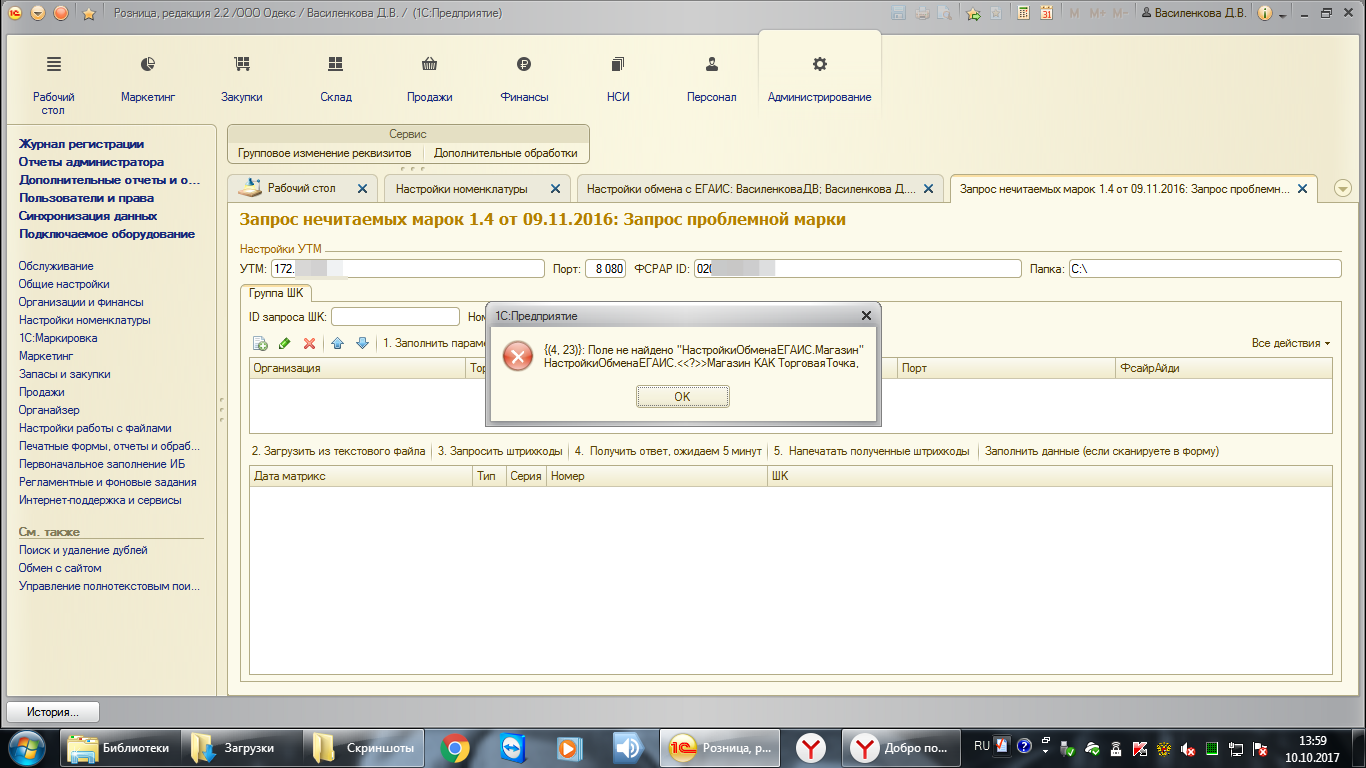The image size is (1366, 768).
Task: Click the Организация column header
Action: pyautogui.click(x=358, y=368)
